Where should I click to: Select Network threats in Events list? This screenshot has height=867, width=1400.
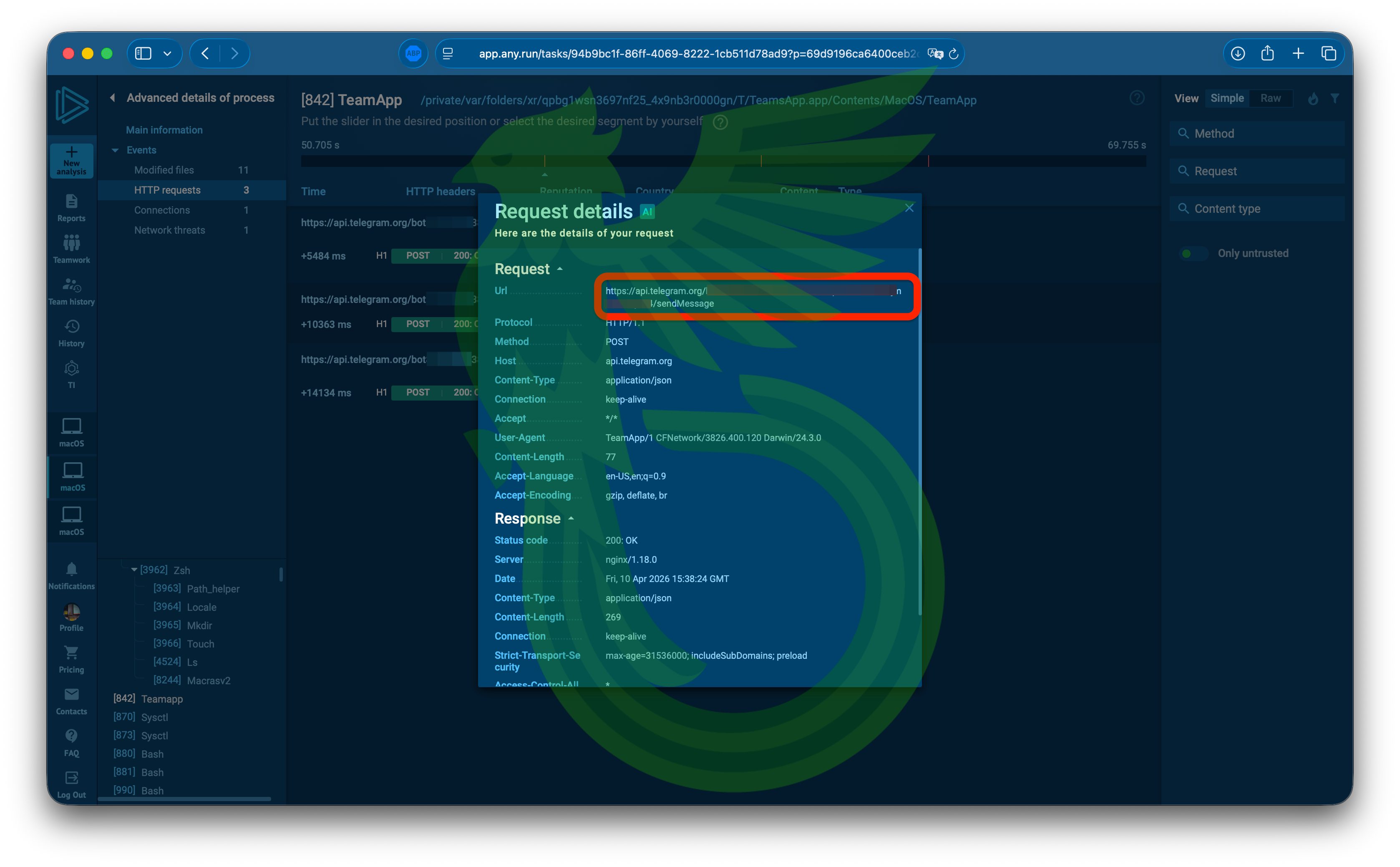coord(169,230)
